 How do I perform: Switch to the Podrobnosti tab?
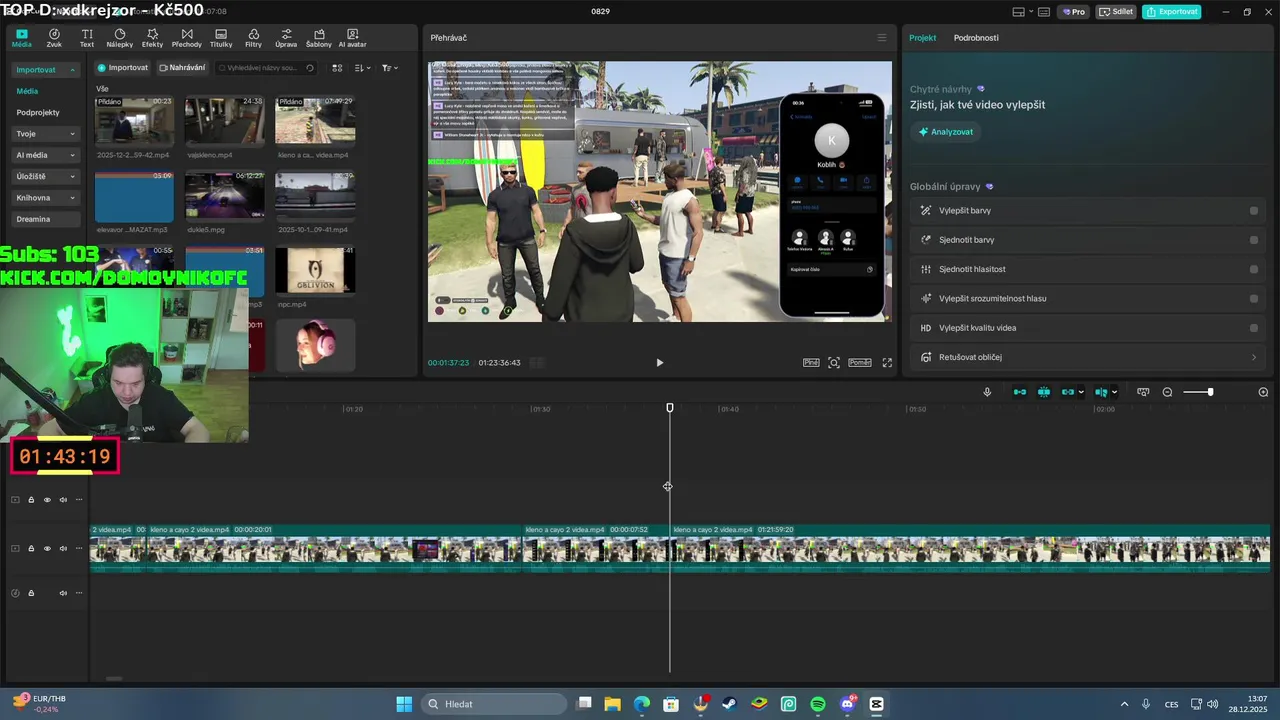[x=976, y=38]
